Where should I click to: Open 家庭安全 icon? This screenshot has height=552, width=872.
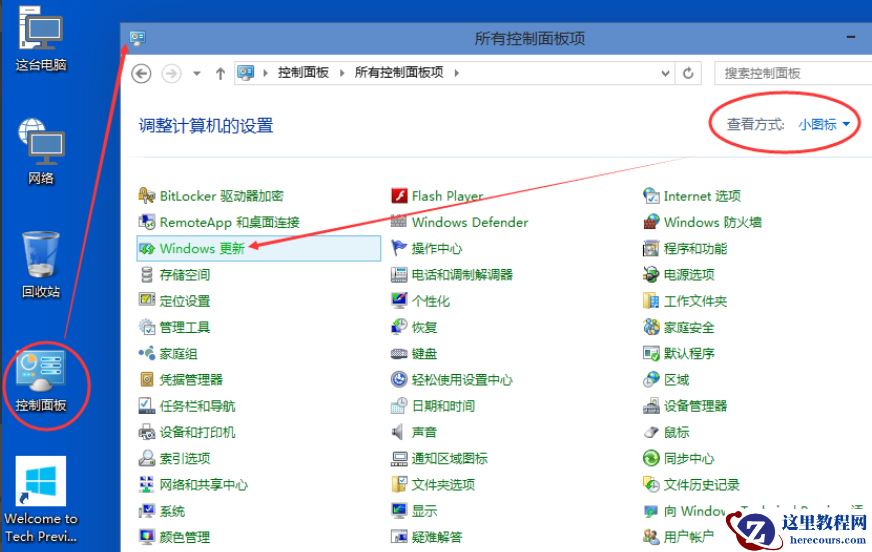[651, 327]
